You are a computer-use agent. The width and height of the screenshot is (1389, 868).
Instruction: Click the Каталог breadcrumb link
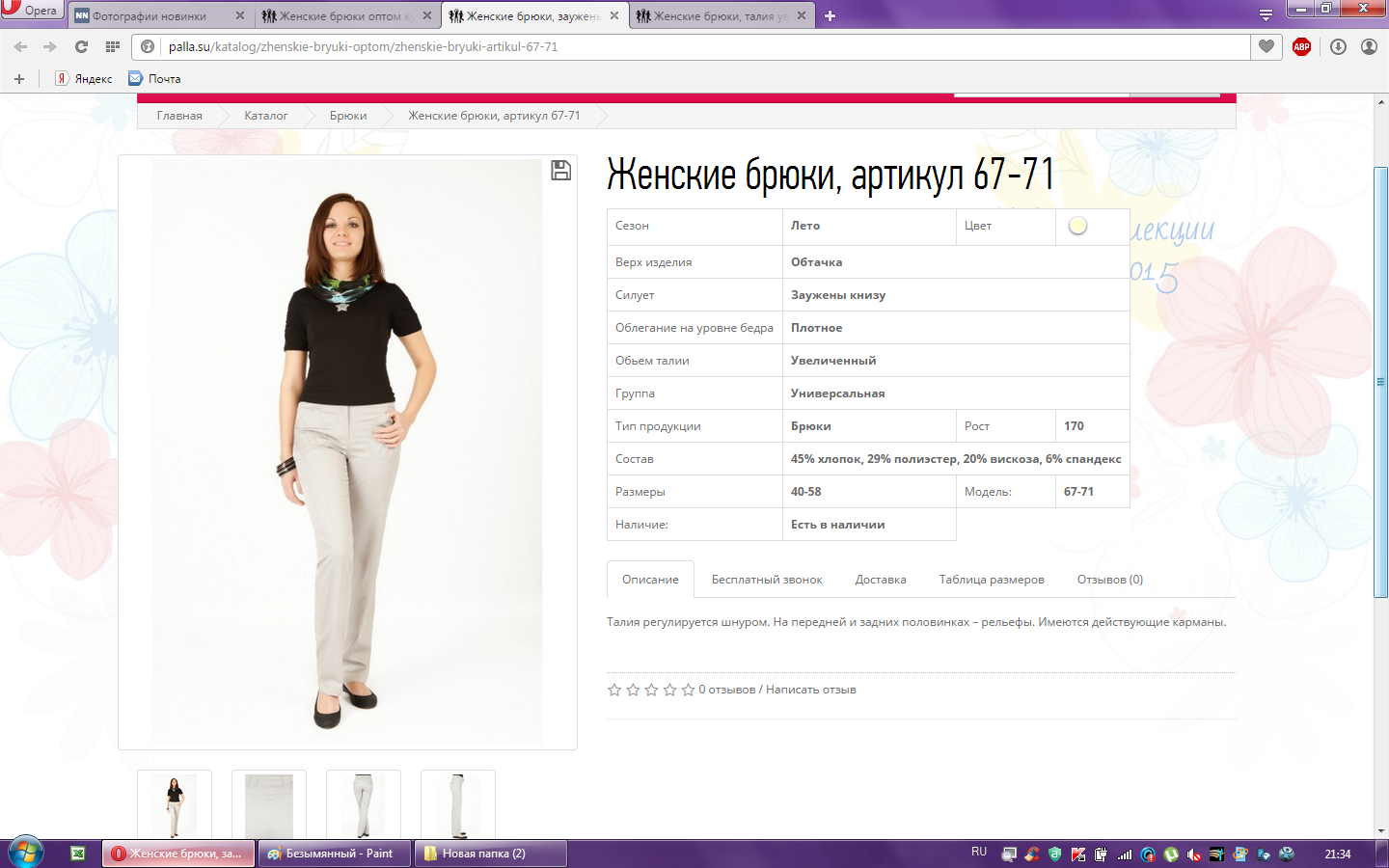coord(265,116)
